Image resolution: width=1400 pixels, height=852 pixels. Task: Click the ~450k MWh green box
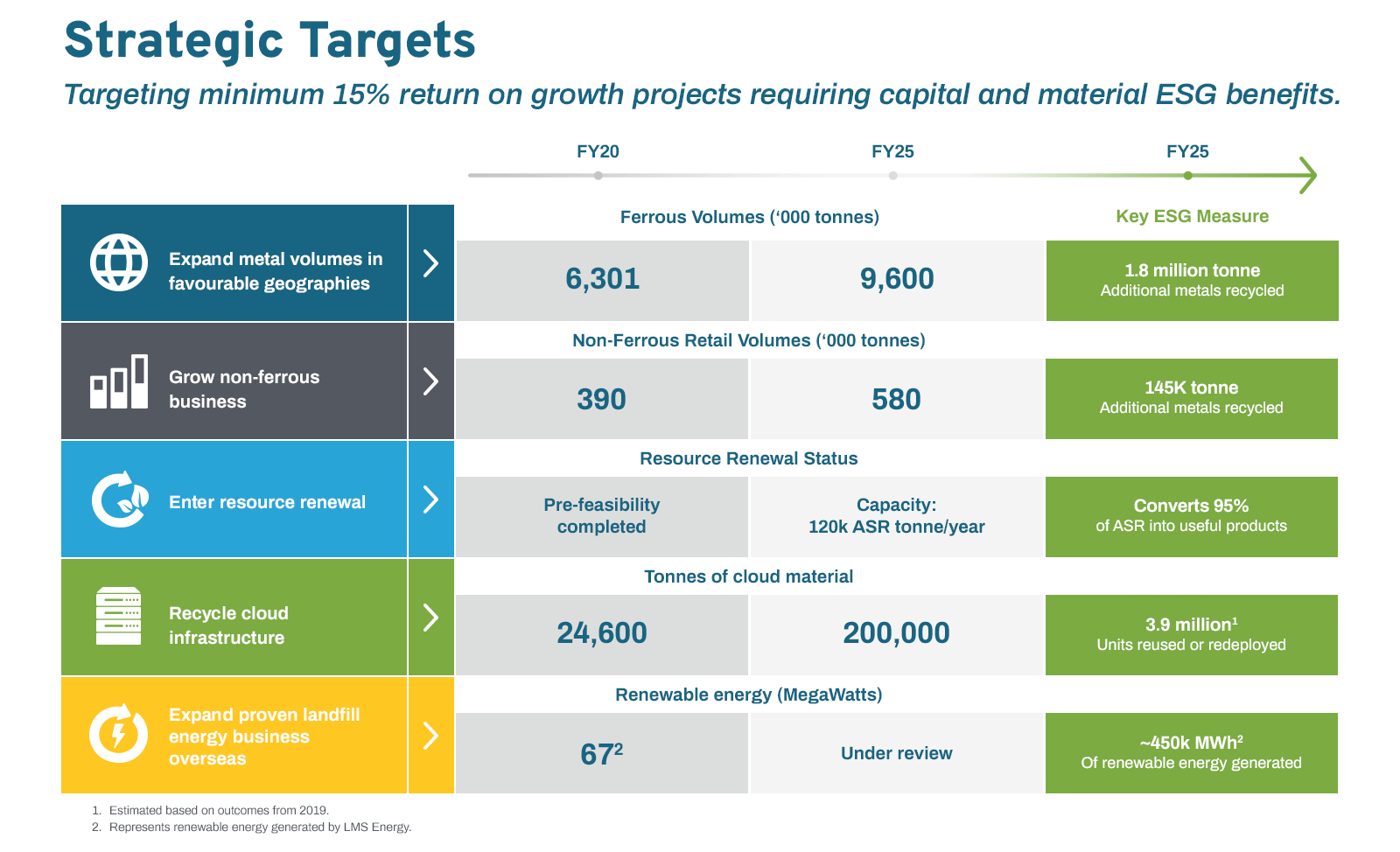point(1192,753)
